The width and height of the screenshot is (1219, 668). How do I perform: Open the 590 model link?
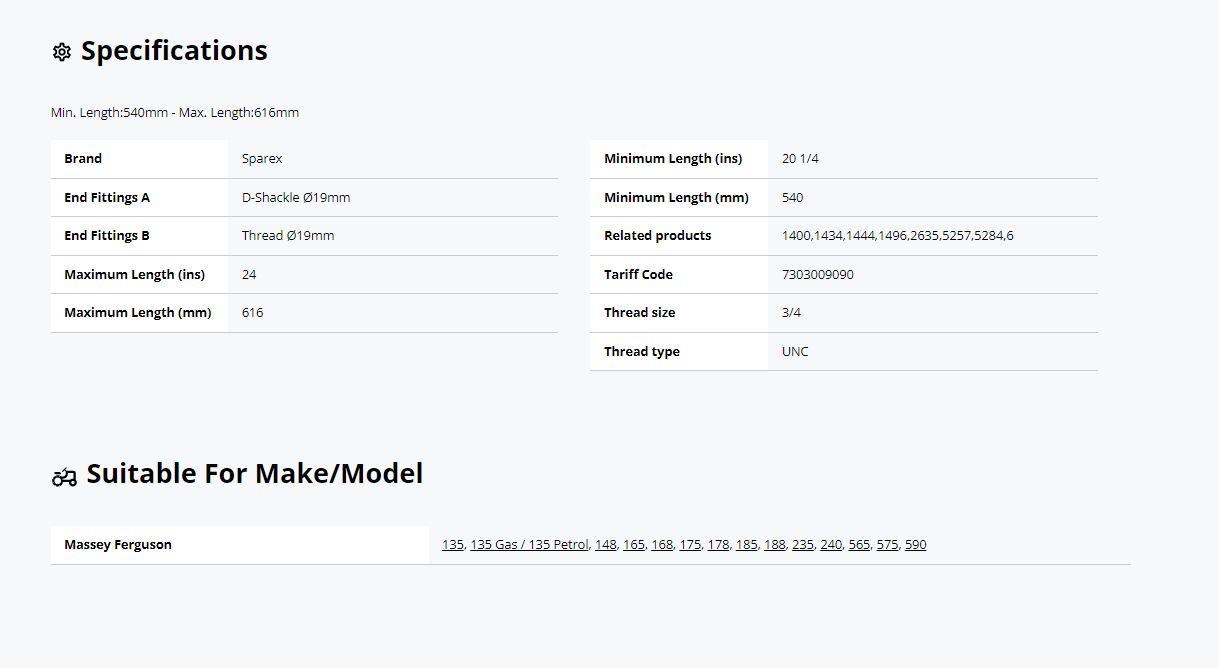[915, 545]
